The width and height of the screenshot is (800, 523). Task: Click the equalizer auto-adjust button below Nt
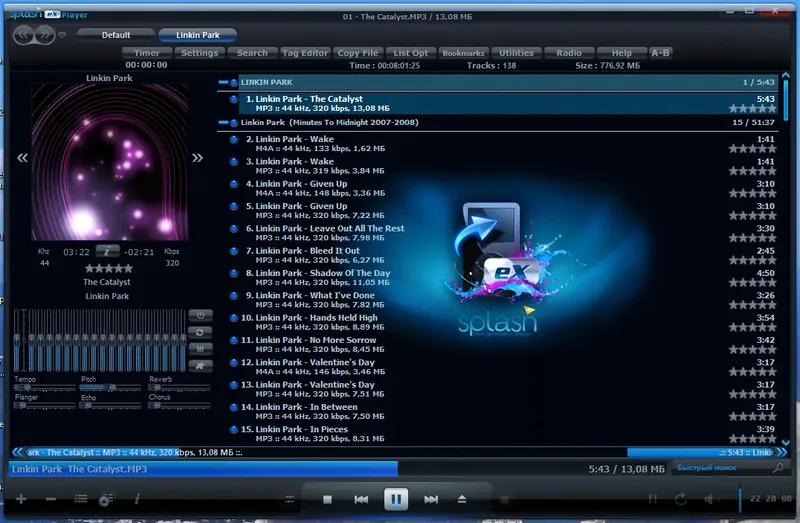tap(200, 366)
